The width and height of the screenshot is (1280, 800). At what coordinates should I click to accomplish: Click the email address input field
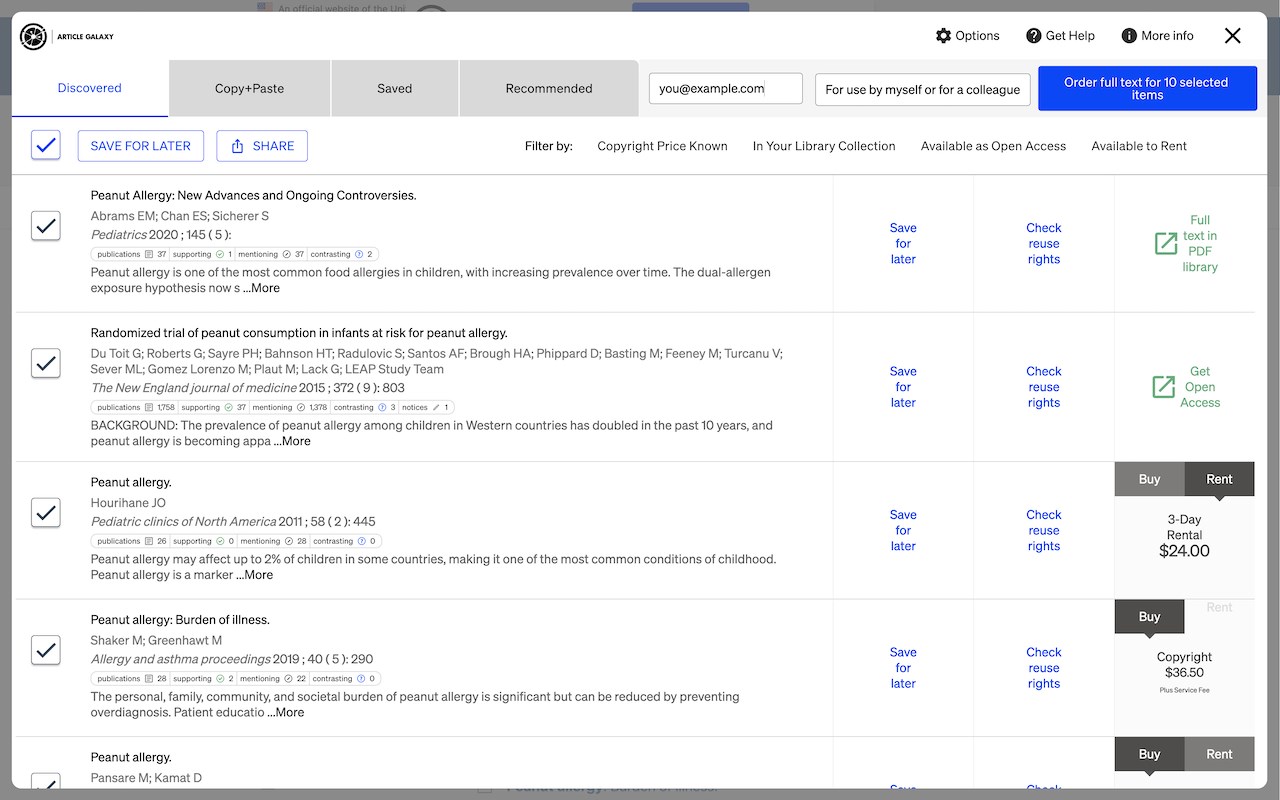point(725,88)
